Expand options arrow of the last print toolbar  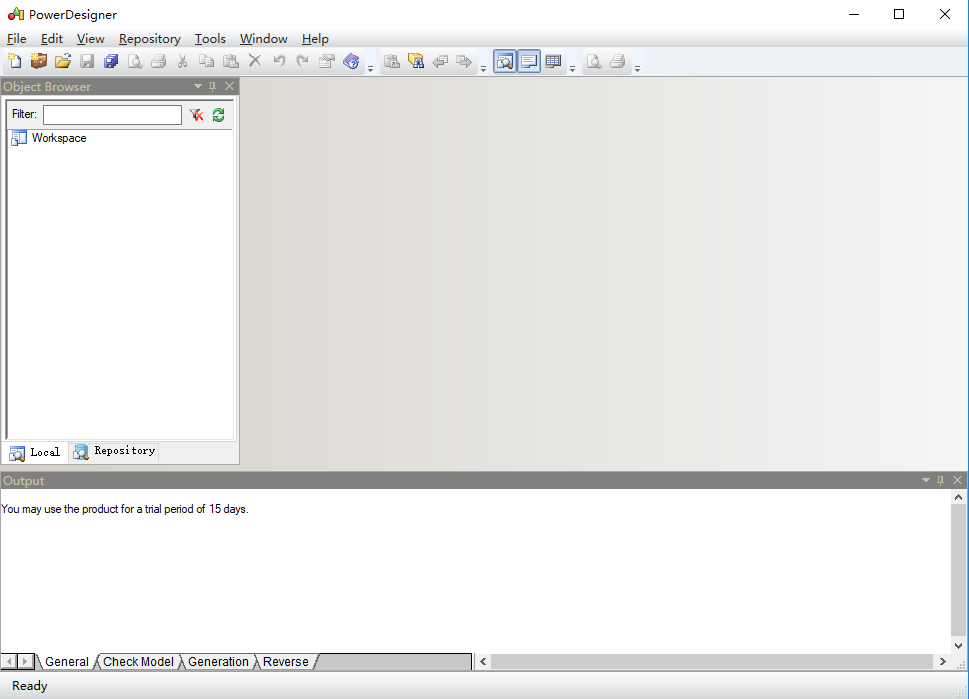point(637,68)
